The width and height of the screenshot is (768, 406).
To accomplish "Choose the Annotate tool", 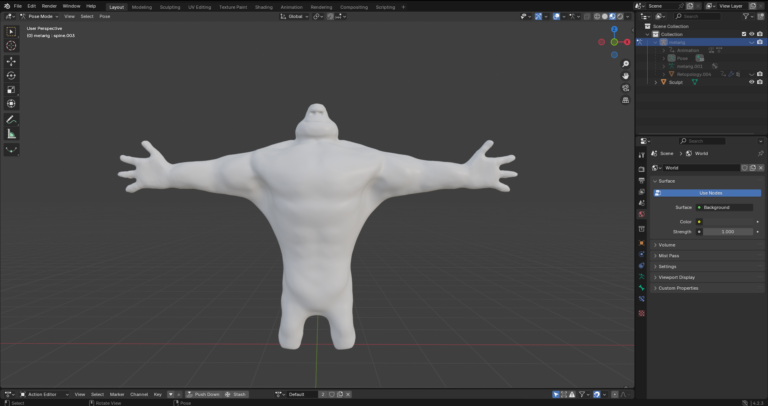I will (12, 119).
